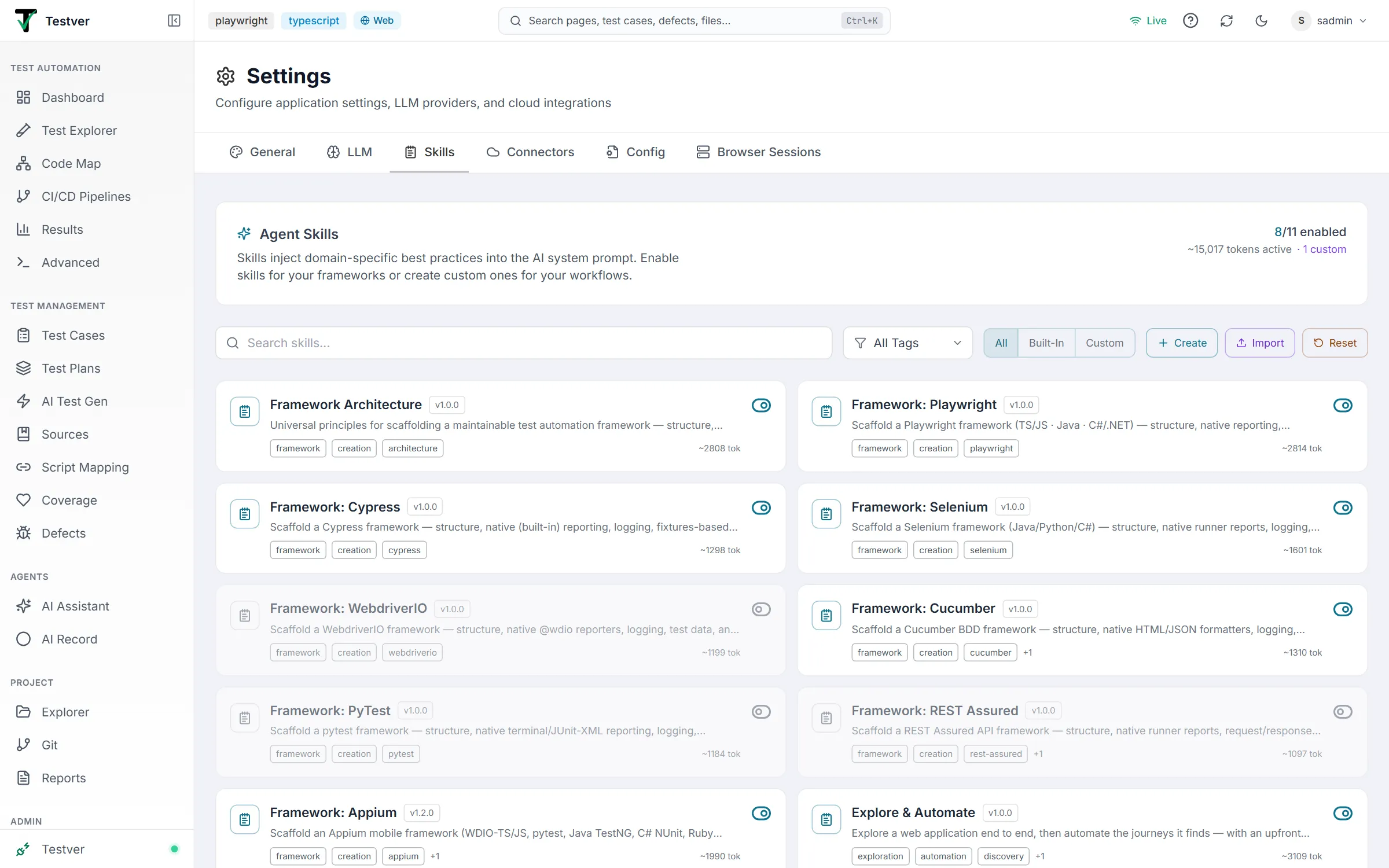The width and height of the screenshot is (1389, 868).
Task: Enable the Framework: REST Assured skill
Action: pyautogui.click(x=1343, y=712)
